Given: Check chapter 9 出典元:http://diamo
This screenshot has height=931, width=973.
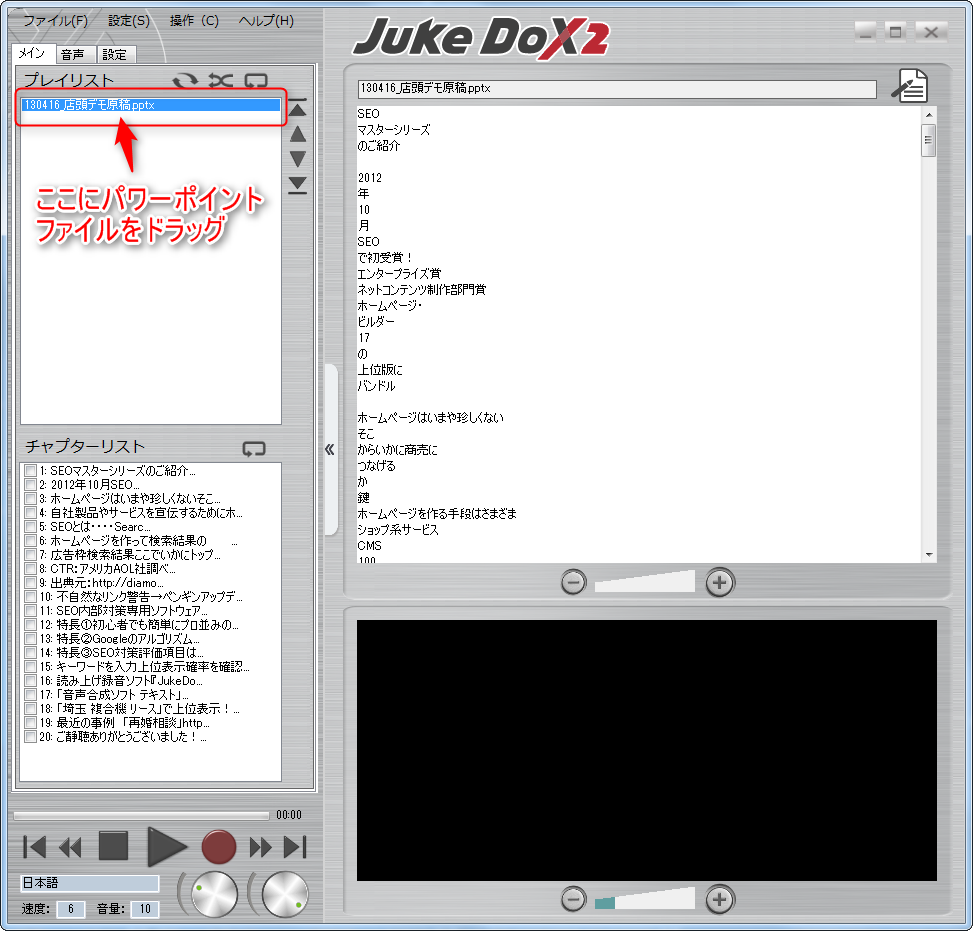Looking at the screenshot, I should pyautogui.click(x=30, y=583).
